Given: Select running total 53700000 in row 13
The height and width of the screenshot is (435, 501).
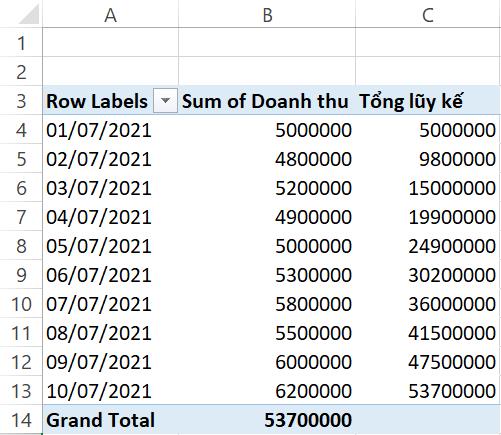Looking at the screenshot, I should (x=428, y=391).
